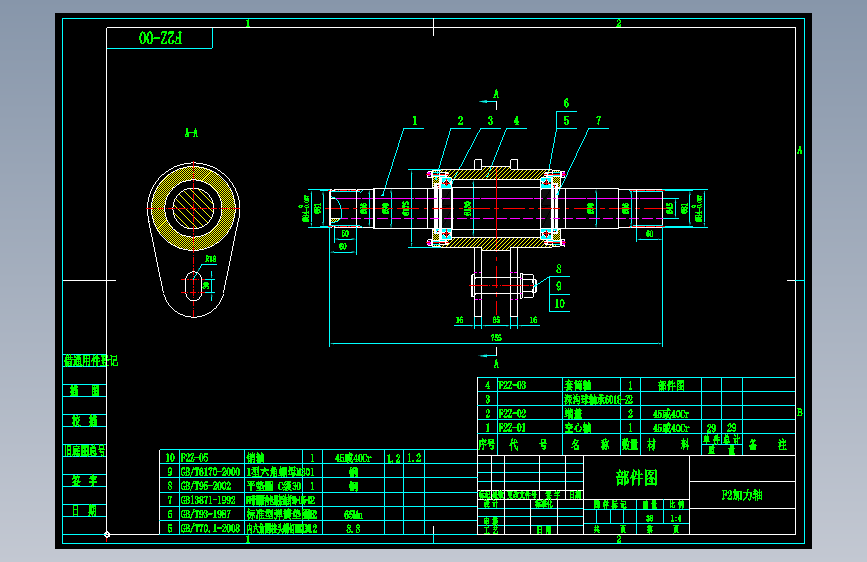Select the 旧底图总号 side label

(85, 451)
